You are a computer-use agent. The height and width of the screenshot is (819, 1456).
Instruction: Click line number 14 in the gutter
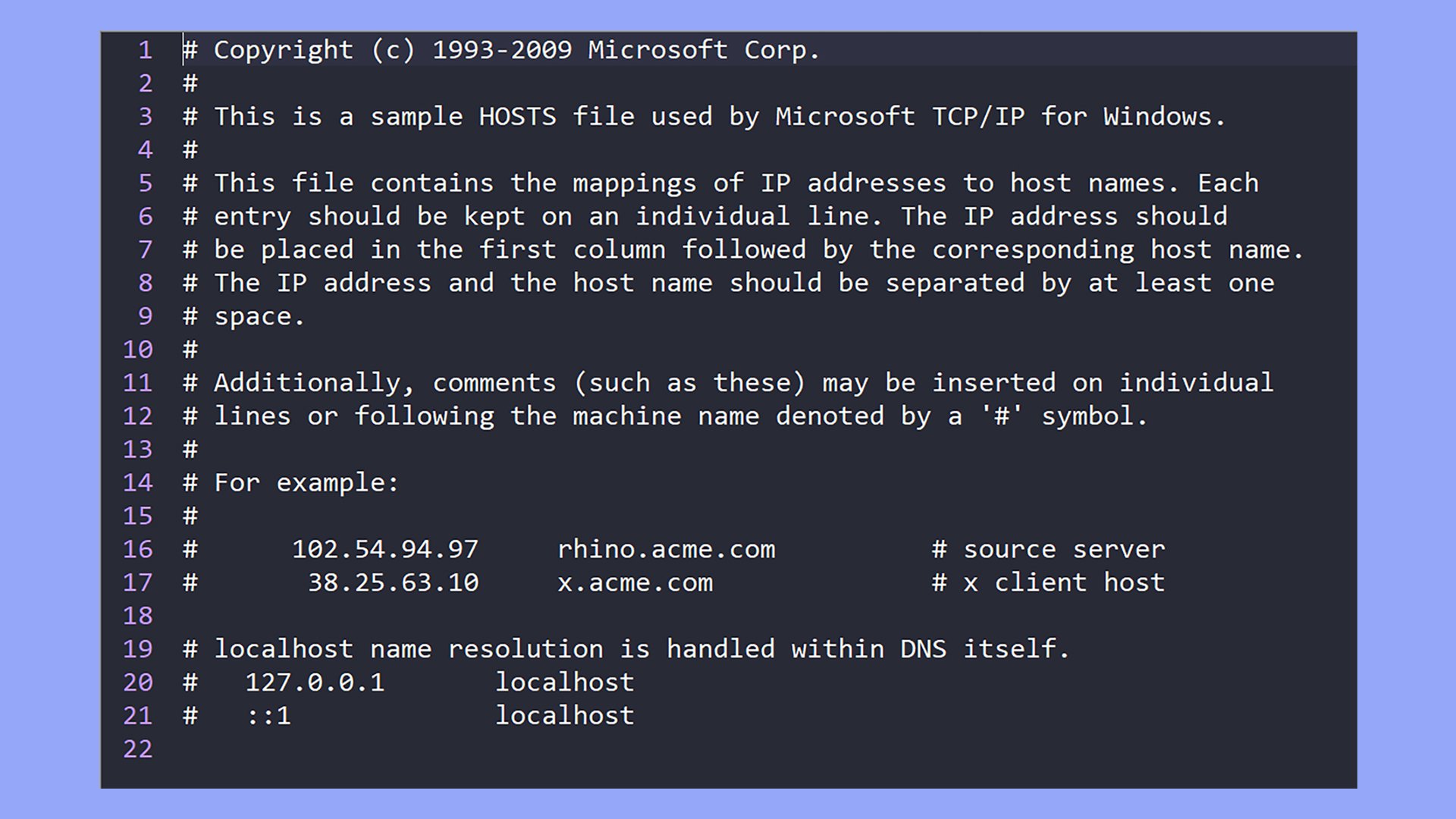tap(138, 483)
